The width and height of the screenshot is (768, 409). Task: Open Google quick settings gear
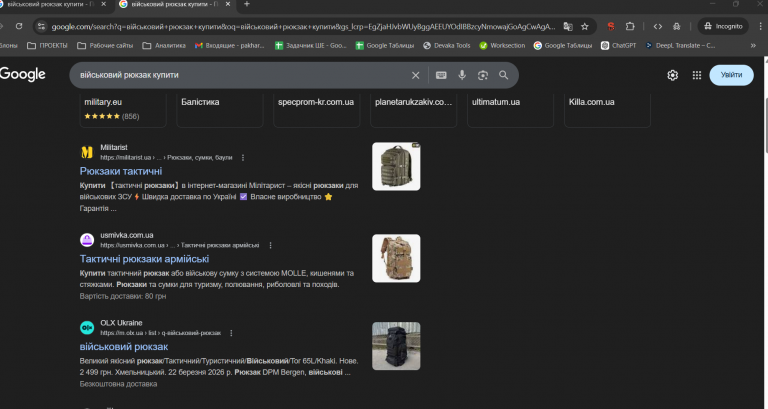click(x=672, y=75)
